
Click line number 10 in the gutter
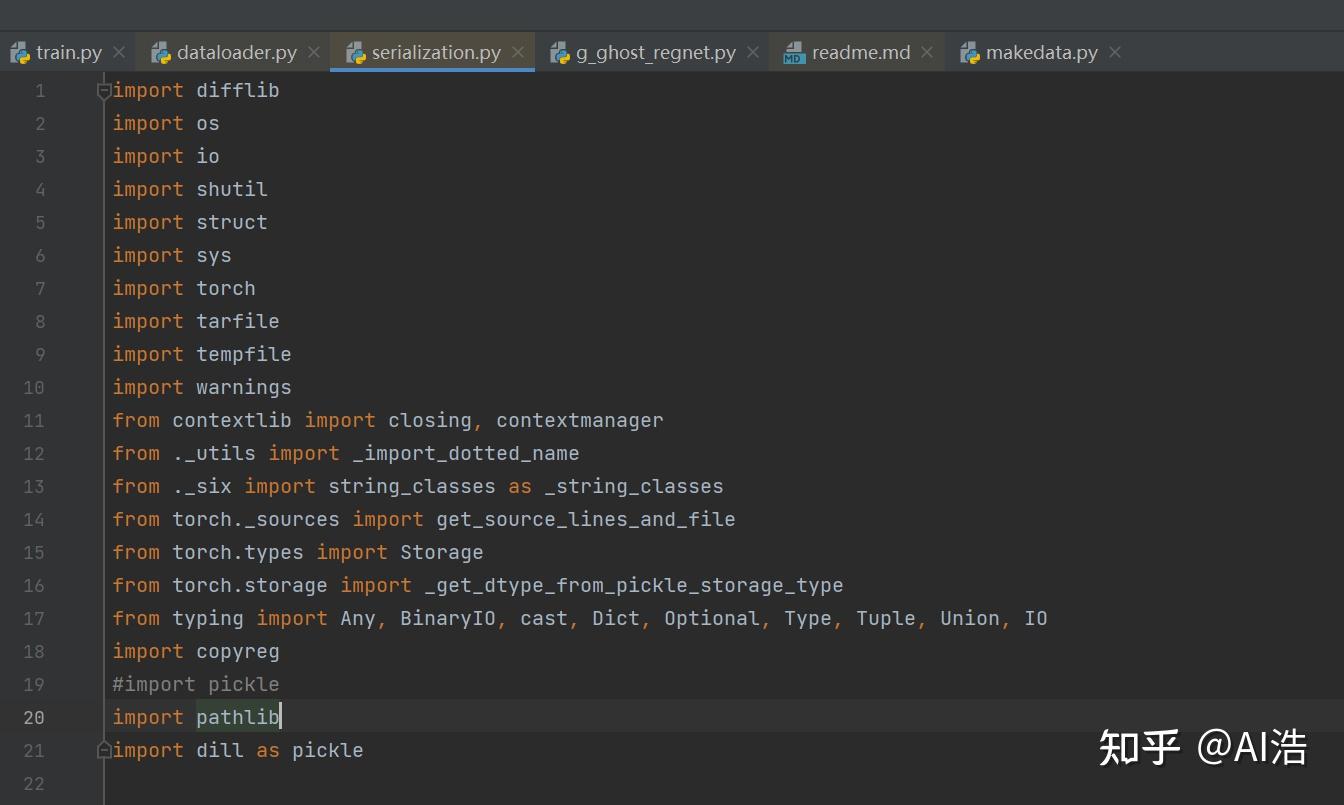pos(33,387)
